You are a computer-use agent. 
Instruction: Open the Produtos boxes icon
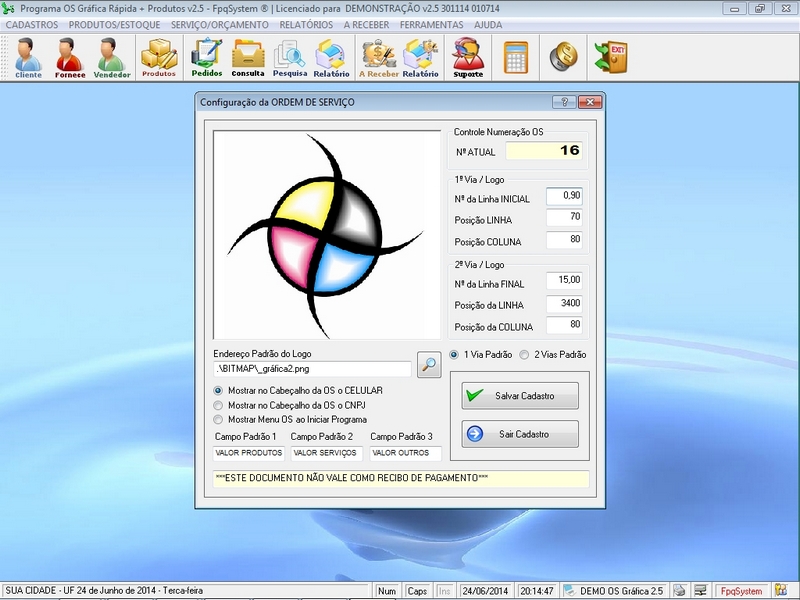tap(158, 57)
